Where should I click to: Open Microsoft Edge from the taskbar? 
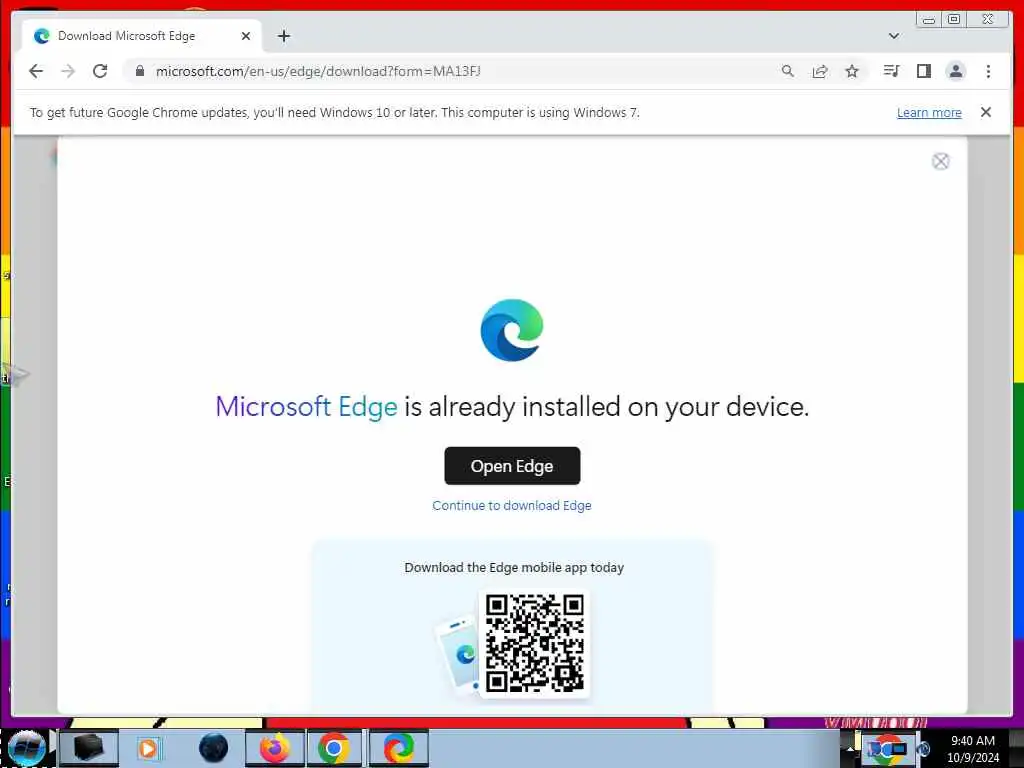[x=398, y=748]
